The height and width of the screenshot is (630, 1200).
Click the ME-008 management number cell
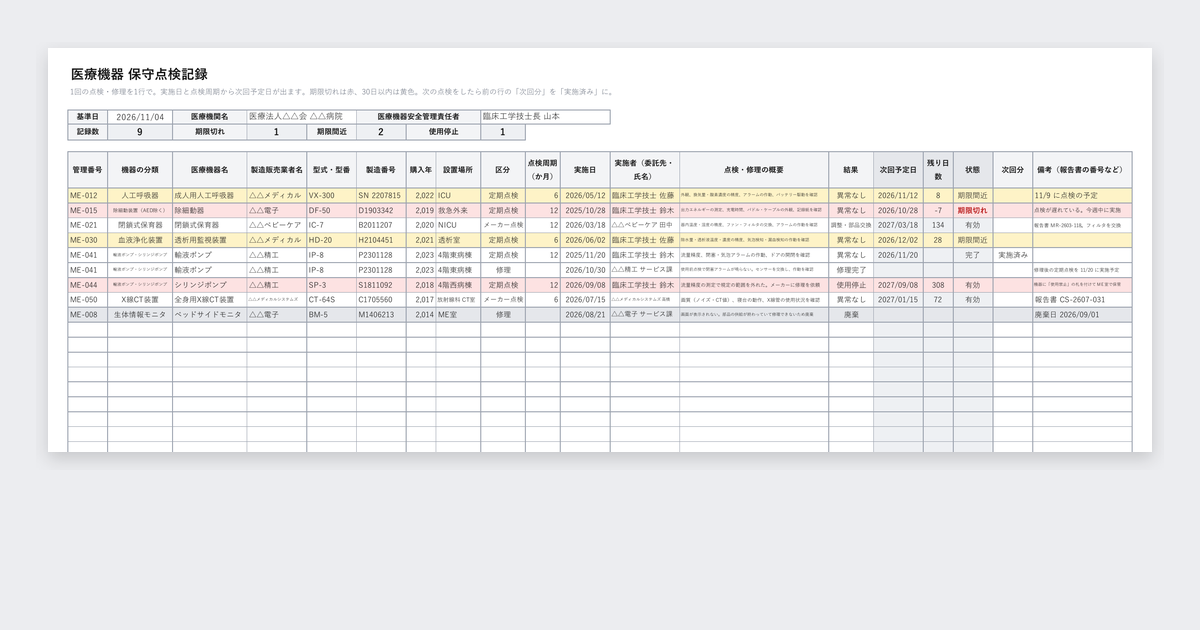click(88, 314)
